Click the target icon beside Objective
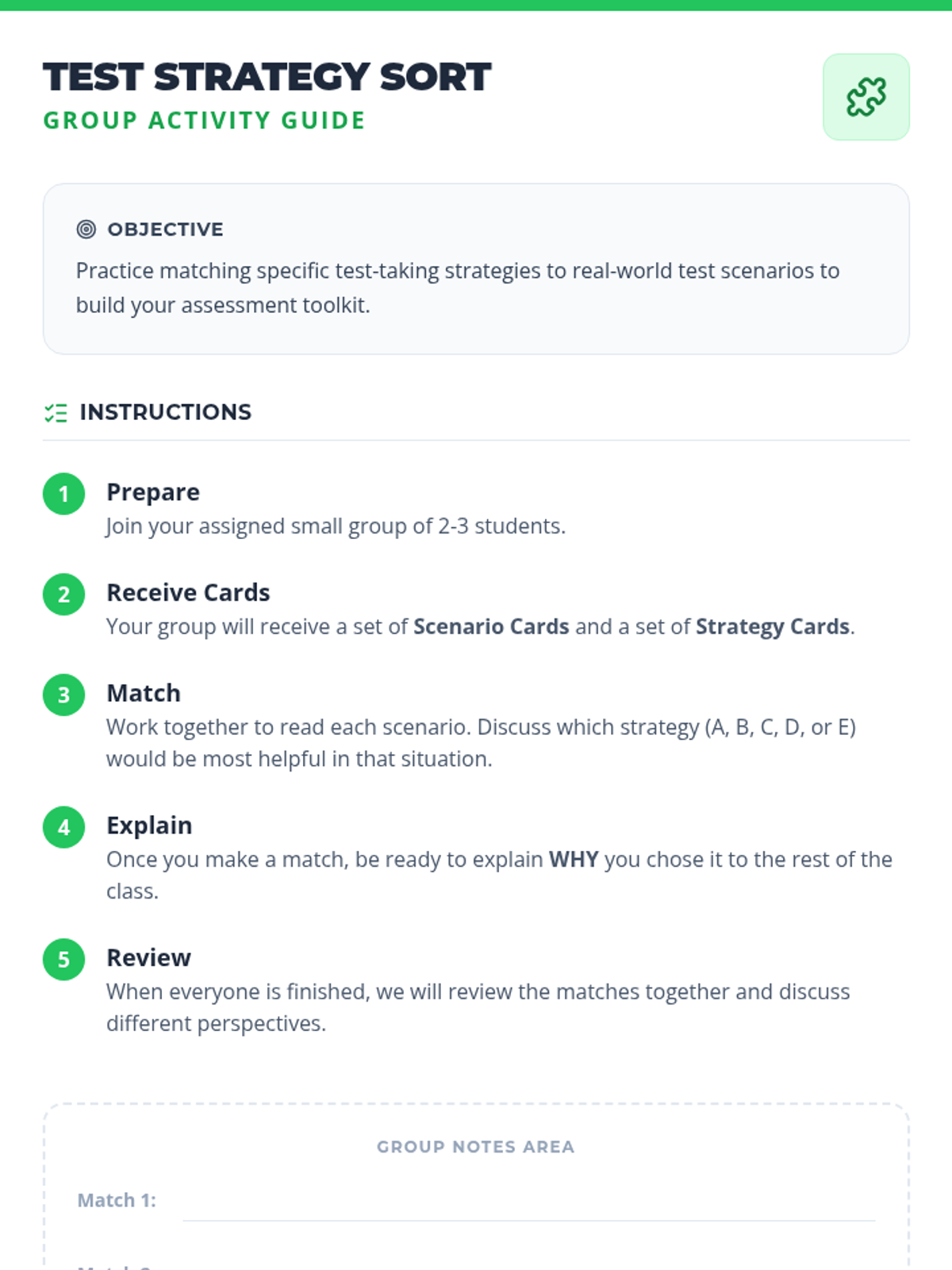Screen dimensions: 952x1270 (86, 229)
